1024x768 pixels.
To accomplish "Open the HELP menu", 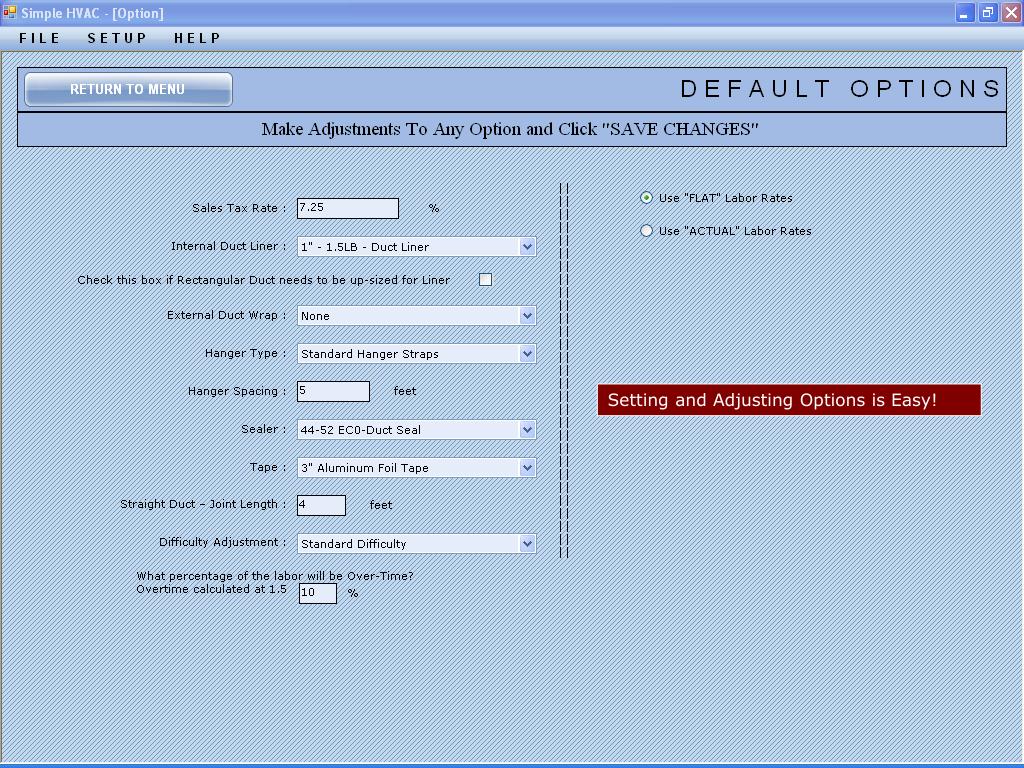I will coord(197,39).
